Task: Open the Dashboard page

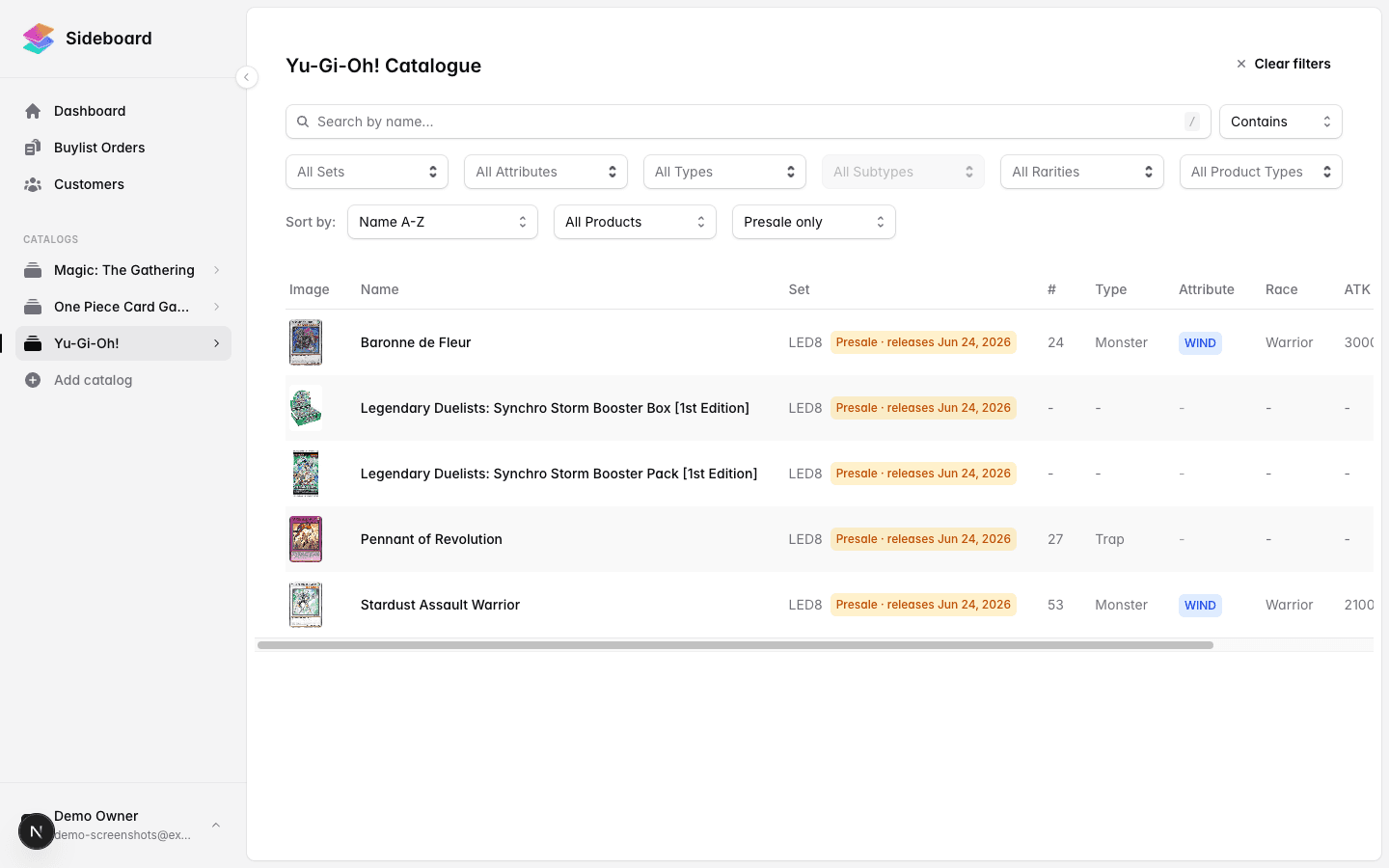Action: click(123, 111)
